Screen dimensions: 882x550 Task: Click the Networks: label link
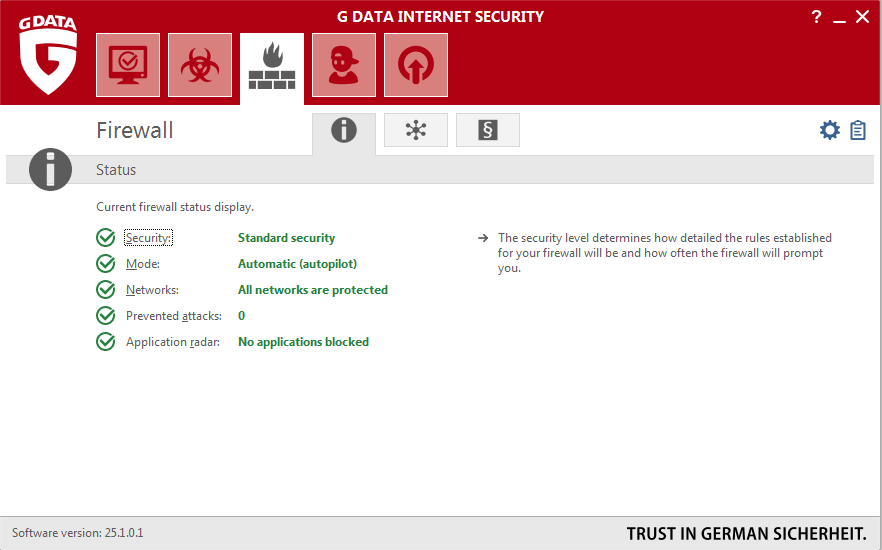[152, 290]
